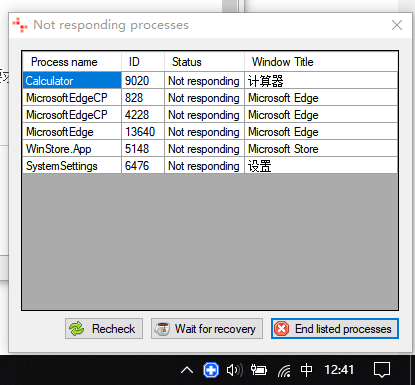Select the SystemSettings process cell

click(72, 166)
